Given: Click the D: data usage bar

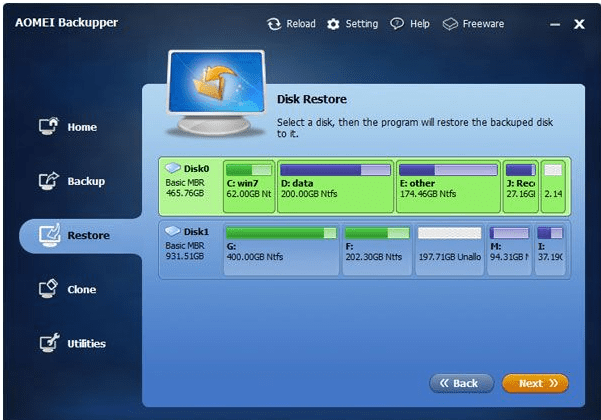Looking at the screenshot, I should 335,170.
